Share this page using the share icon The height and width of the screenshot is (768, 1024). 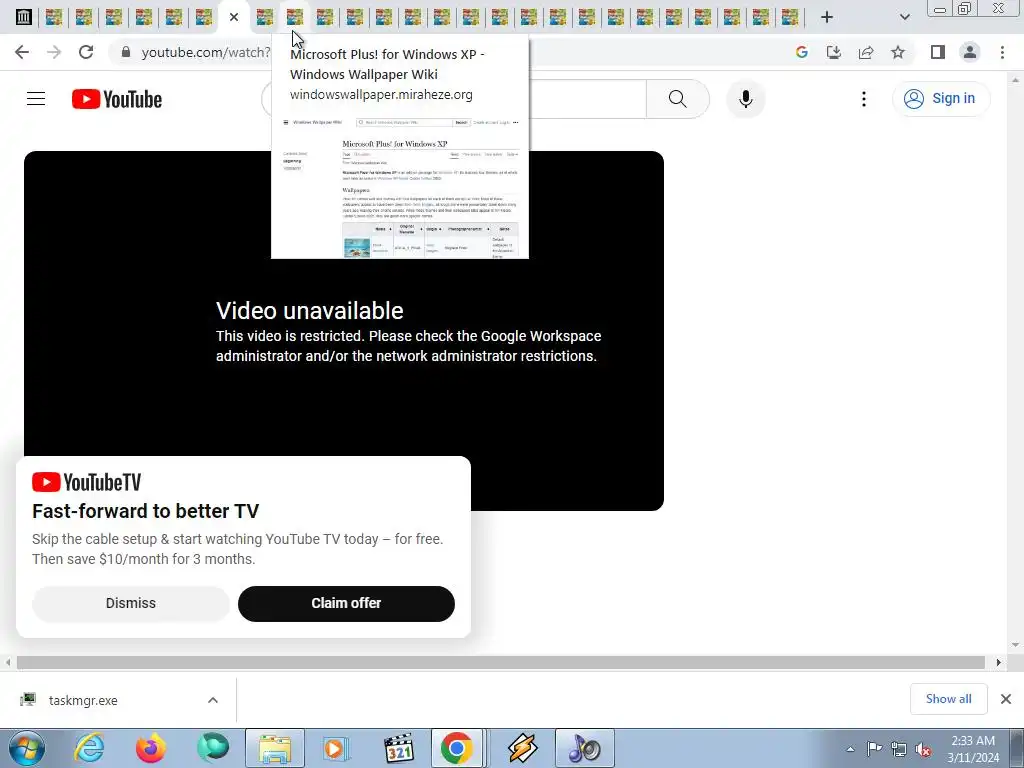pyautogui.click(x=866, y=52)
